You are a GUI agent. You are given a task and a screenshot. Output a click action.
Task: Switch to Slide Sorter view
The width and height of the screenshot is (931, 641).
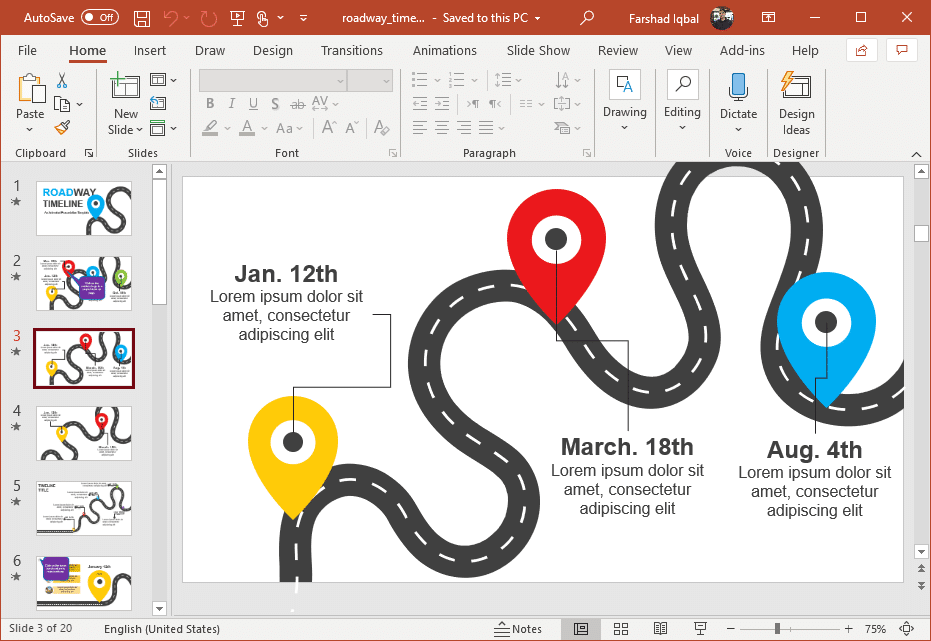pyautogui.click(x=620, y=629)
